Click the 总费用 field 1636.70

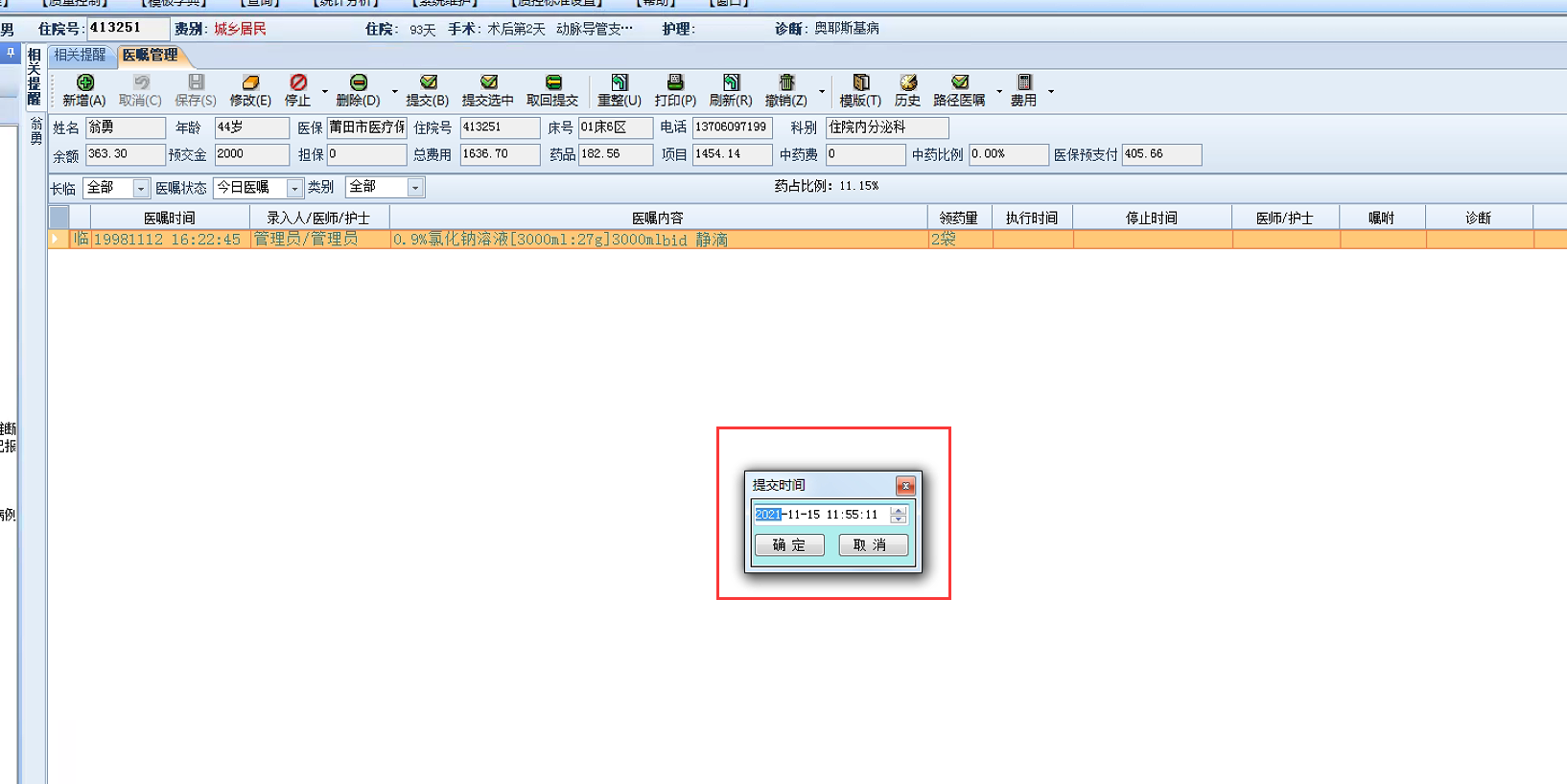click(500, 154)
